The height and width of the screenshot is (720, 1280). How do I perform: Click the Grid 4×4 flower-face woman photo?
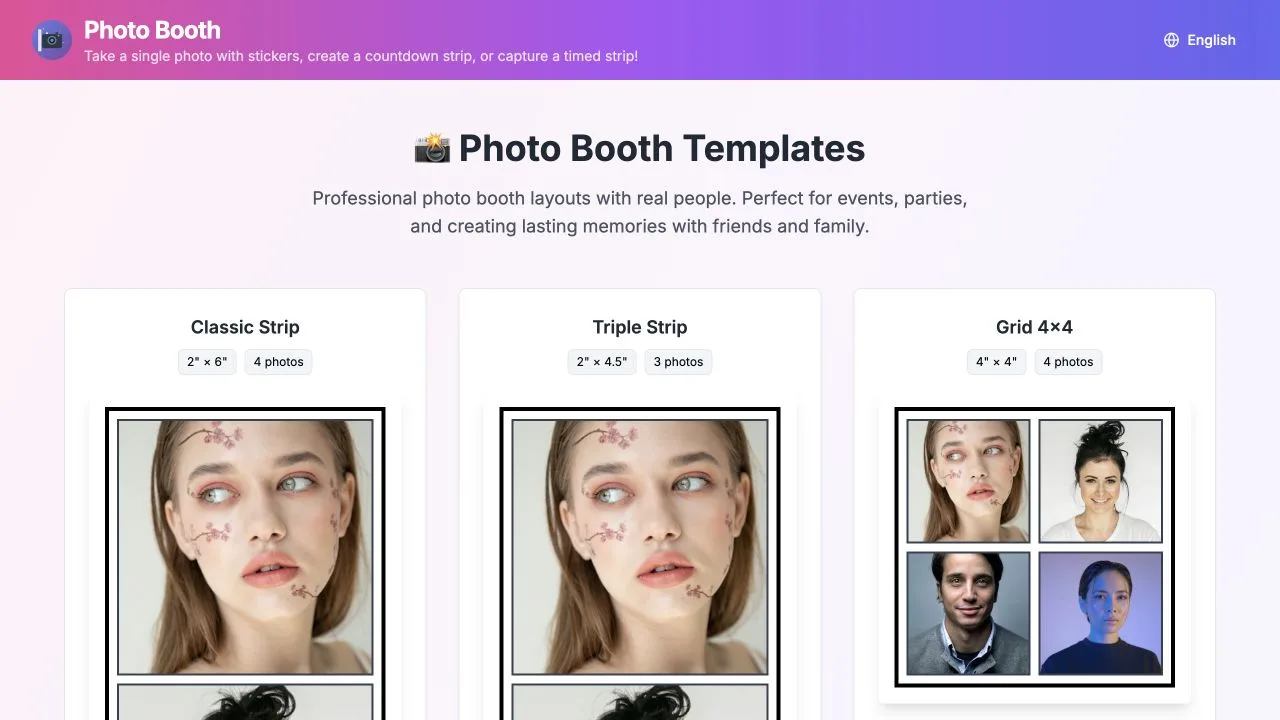pos(968,481)
